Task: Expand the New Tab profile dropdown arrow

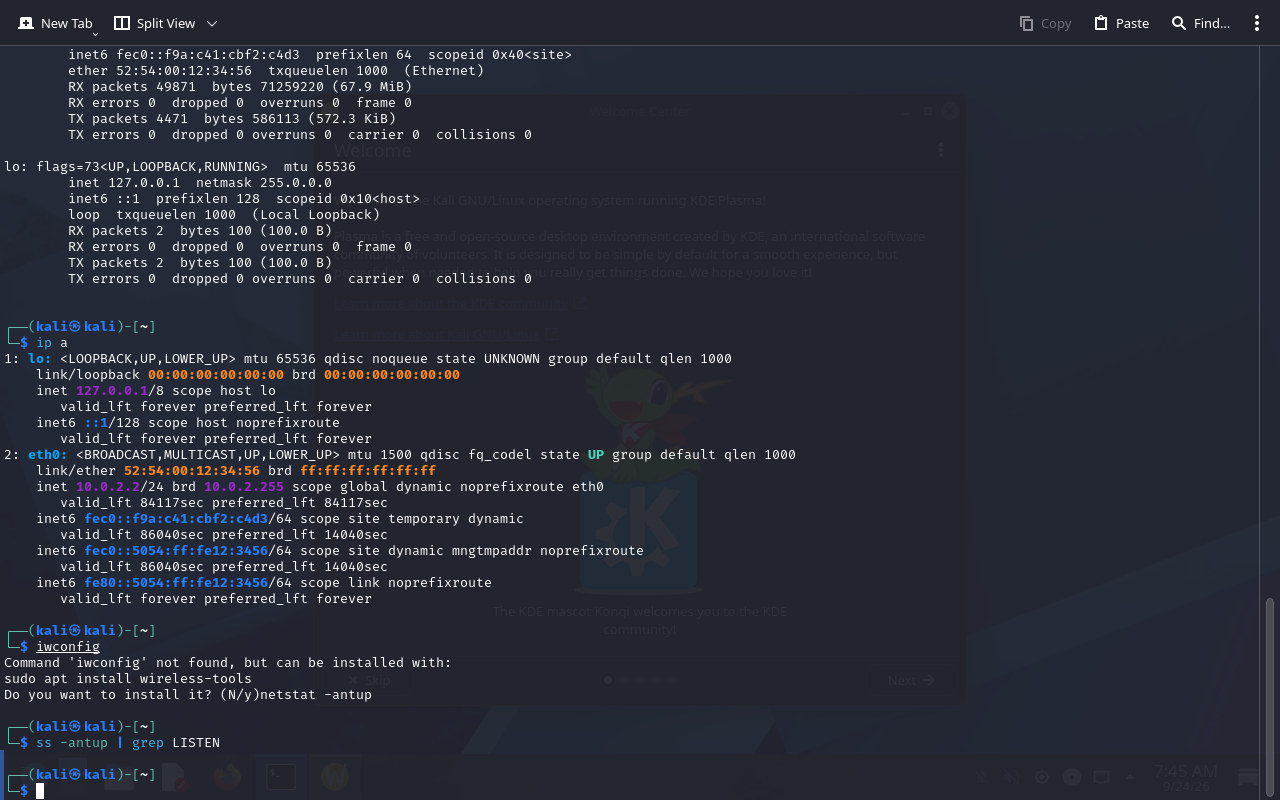Action: (96, 34)
